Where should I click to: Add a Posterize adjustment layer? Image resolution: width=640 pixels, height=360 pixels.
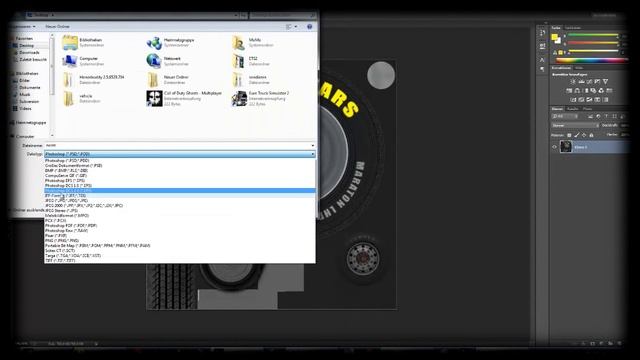[581, 100]
